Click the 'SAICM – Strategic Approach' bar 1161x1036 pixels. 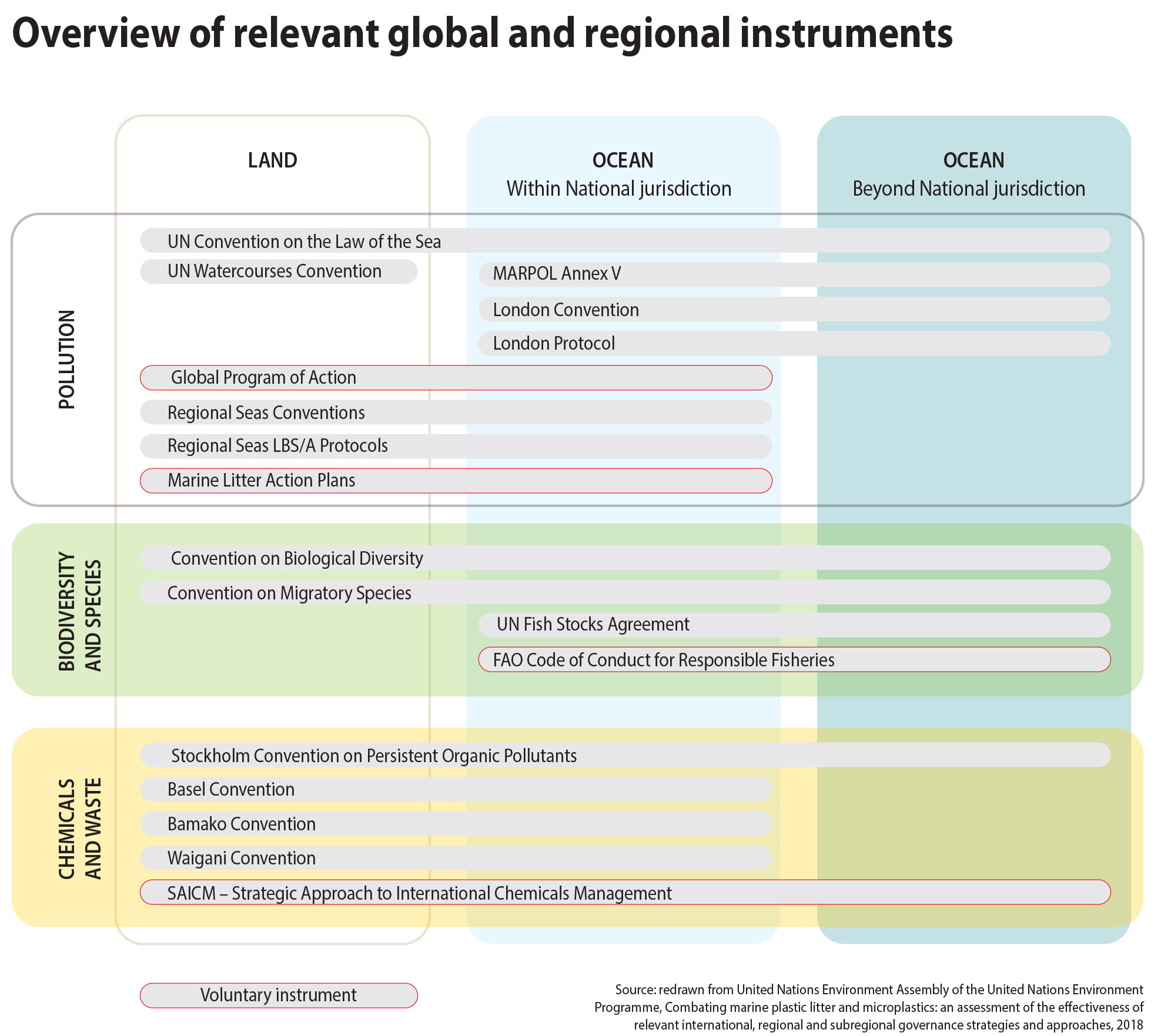point(625,892)
